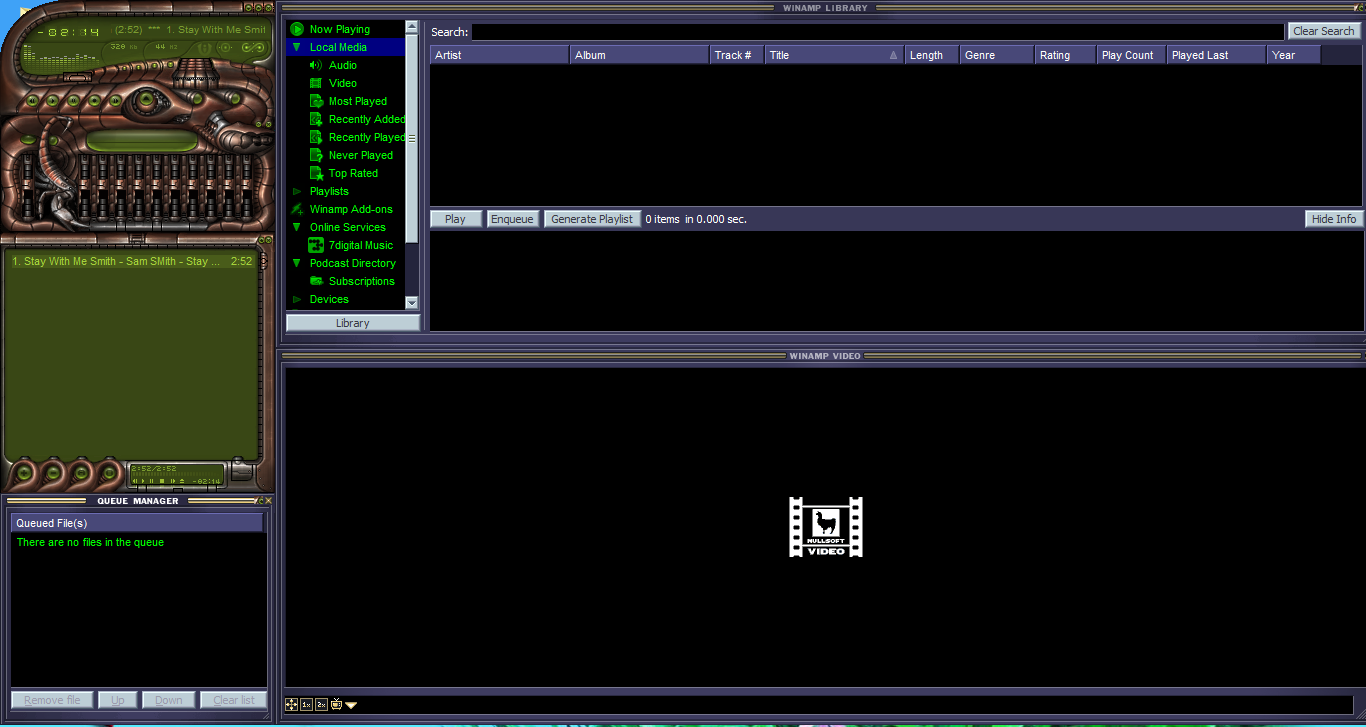Image resolution: width=1366 pixels, height=727 pixels.
Task: Pause playback using the main player pause button
Action: pos(73,100)
